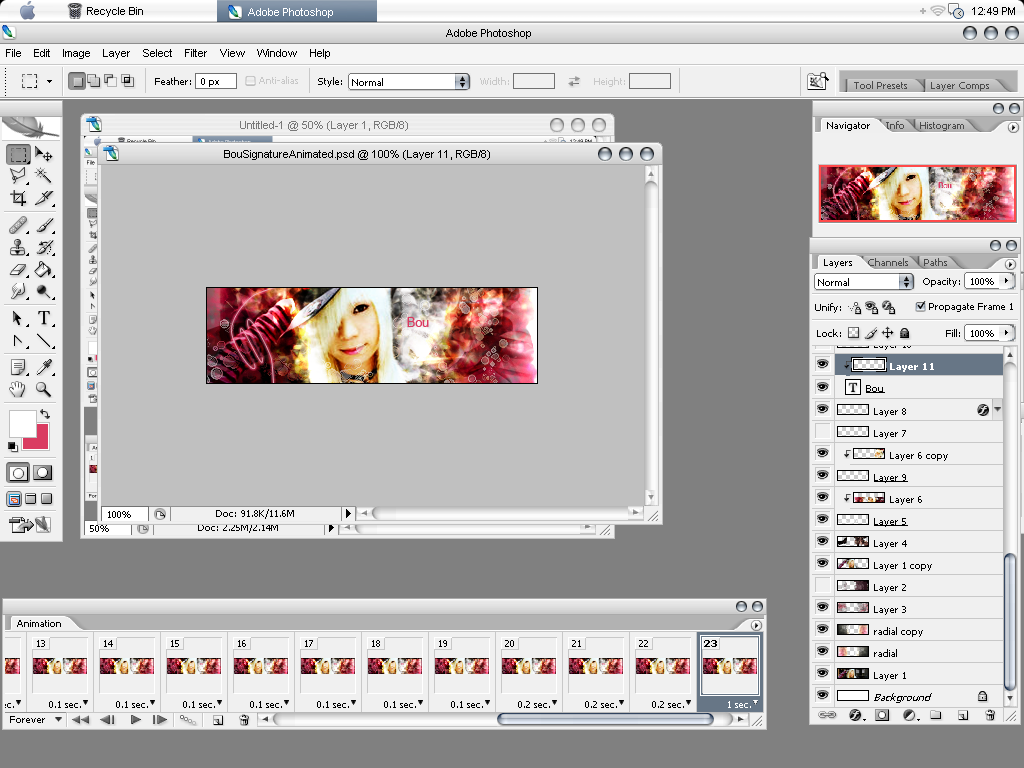The width and height of the screenshot is (1024, 768).
Task: Open the tool preset picker arrow
Action: coord(49,82)
